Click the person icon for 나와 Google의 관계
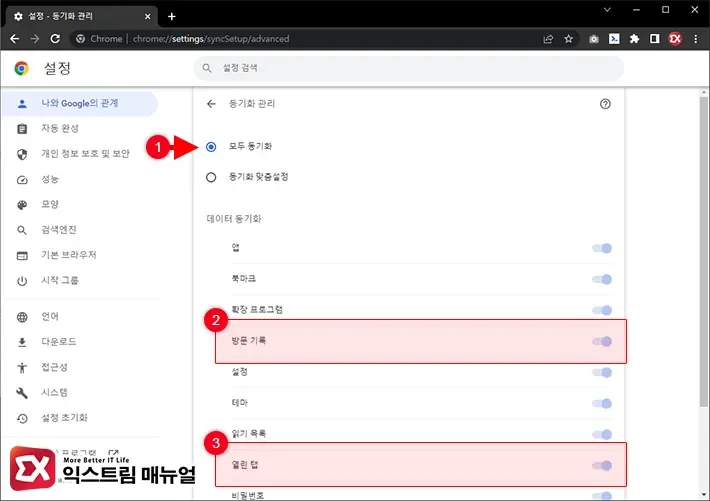The image size is (710, 501). click(22, 104)
